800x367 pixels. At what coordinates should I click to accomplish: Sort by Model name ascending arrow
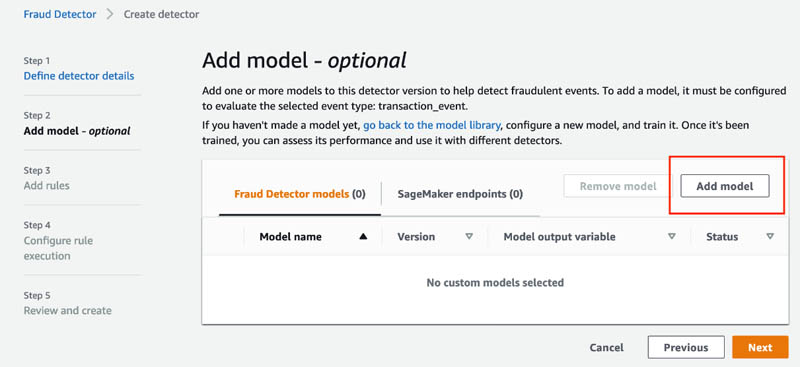363,236
